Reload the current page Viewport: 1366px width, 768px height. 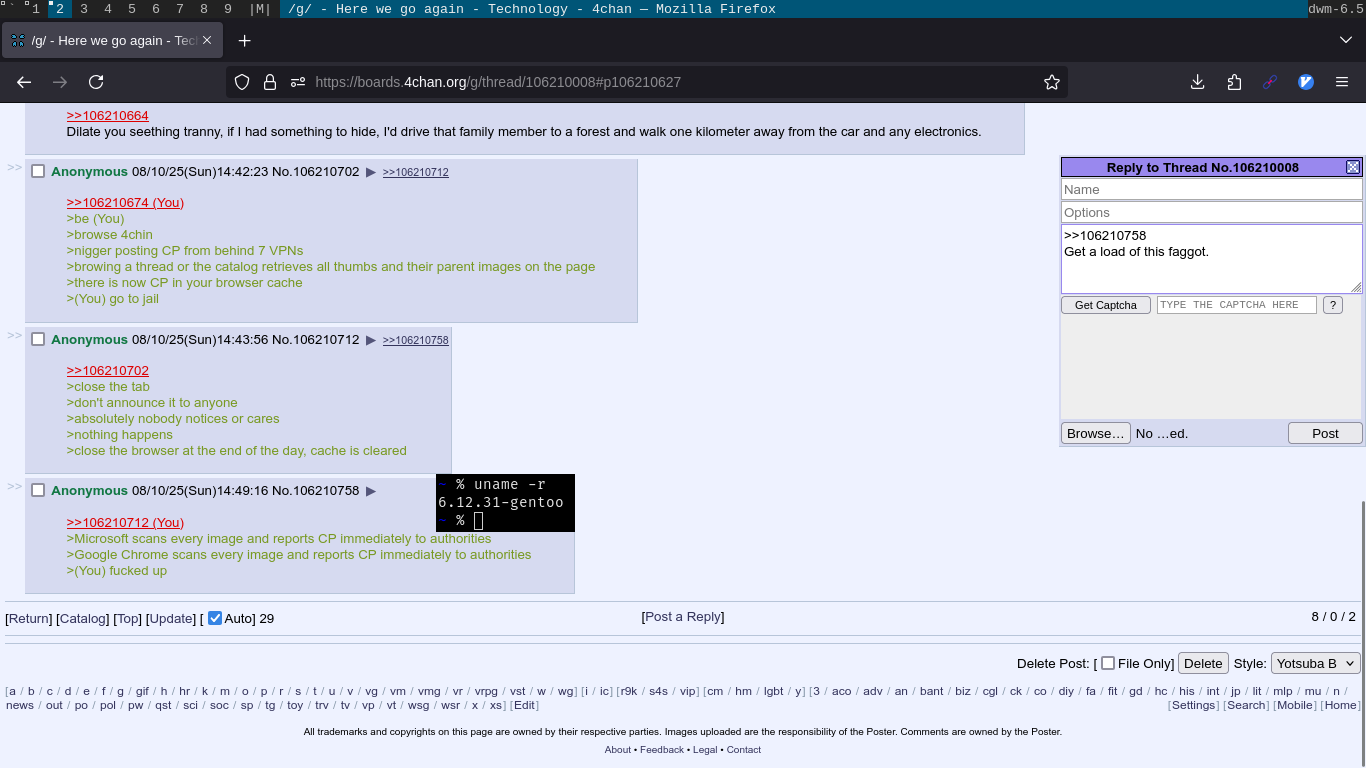pyautogui.click(x=96, y=82)
